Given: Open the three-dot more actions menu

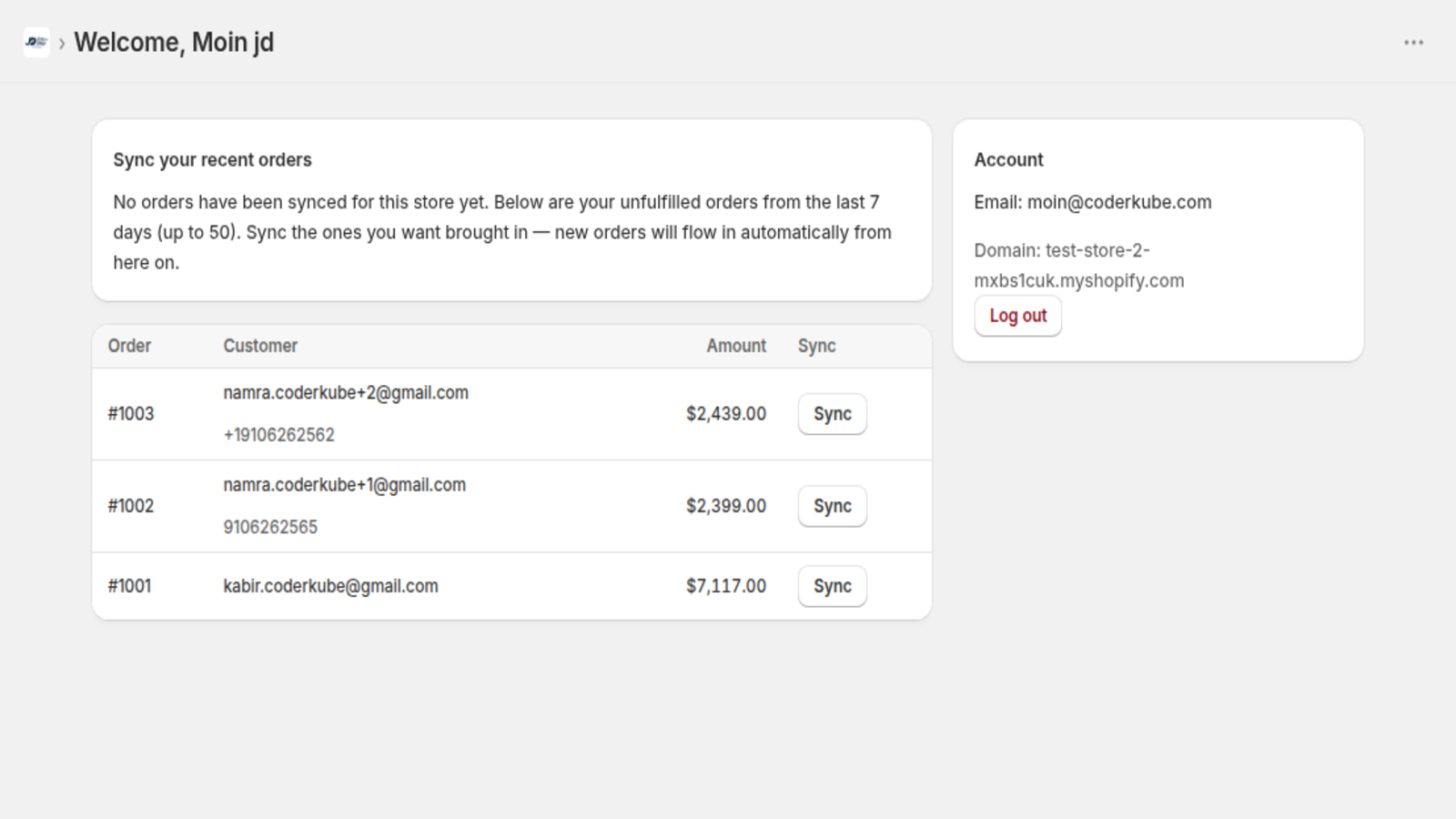Looking at the screenshot, I should pos(1413,43).
